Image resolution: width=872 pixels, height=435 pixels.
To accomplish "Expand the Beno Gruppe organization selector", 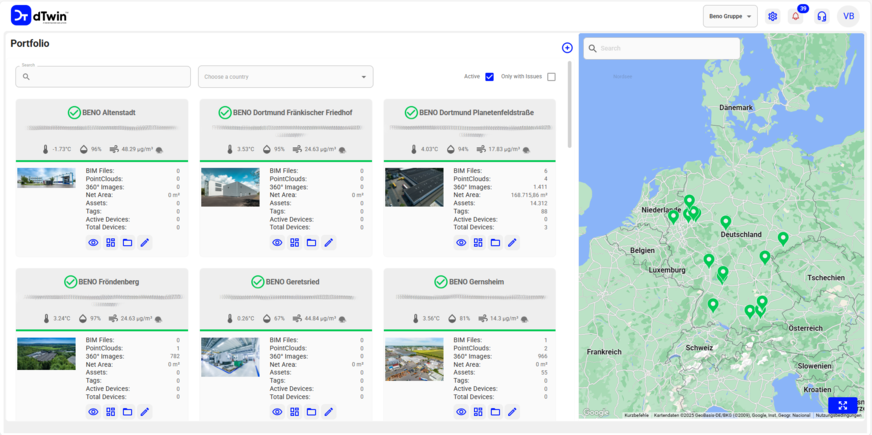I will pyautogui.click(x=730, y=16).
